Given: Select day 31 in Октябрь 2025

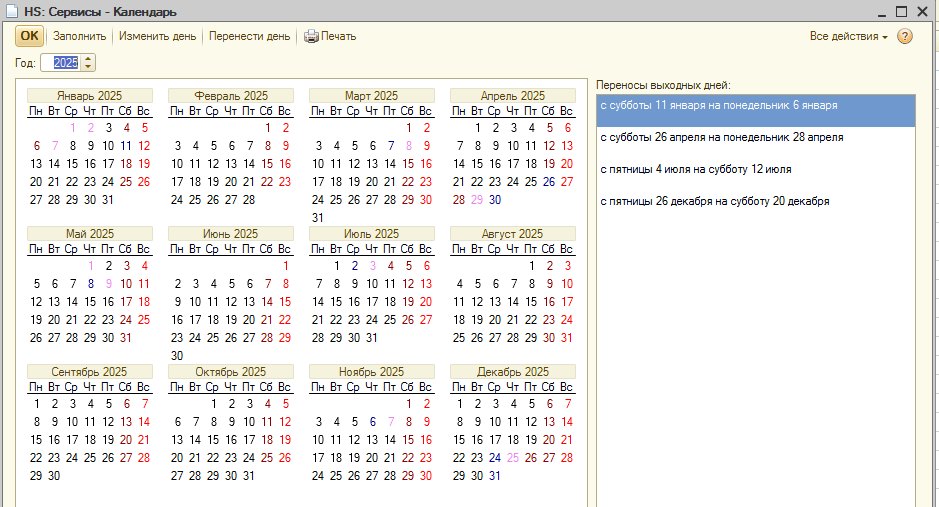Looking at the screenshot, I should (x=249, y=476).
